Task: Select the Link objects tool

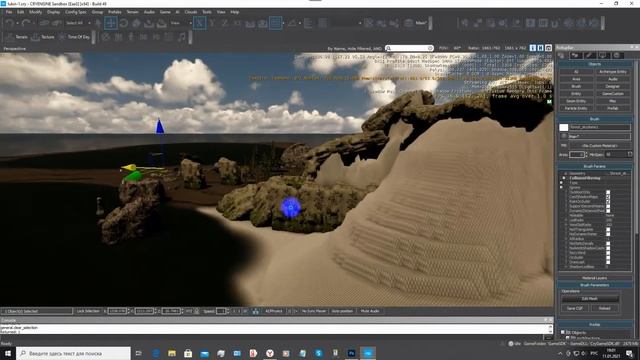Action: click(x=44, y=23)
